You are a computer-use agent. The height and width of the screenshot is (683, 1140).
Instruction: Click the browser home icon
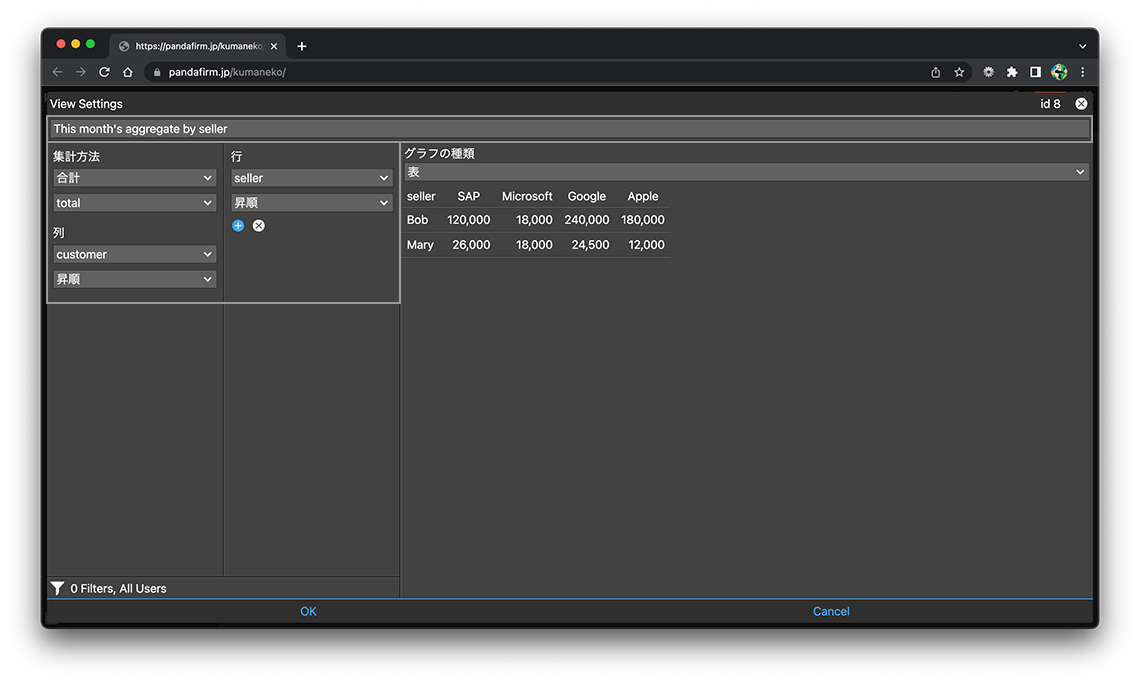(x=128, y=72)
